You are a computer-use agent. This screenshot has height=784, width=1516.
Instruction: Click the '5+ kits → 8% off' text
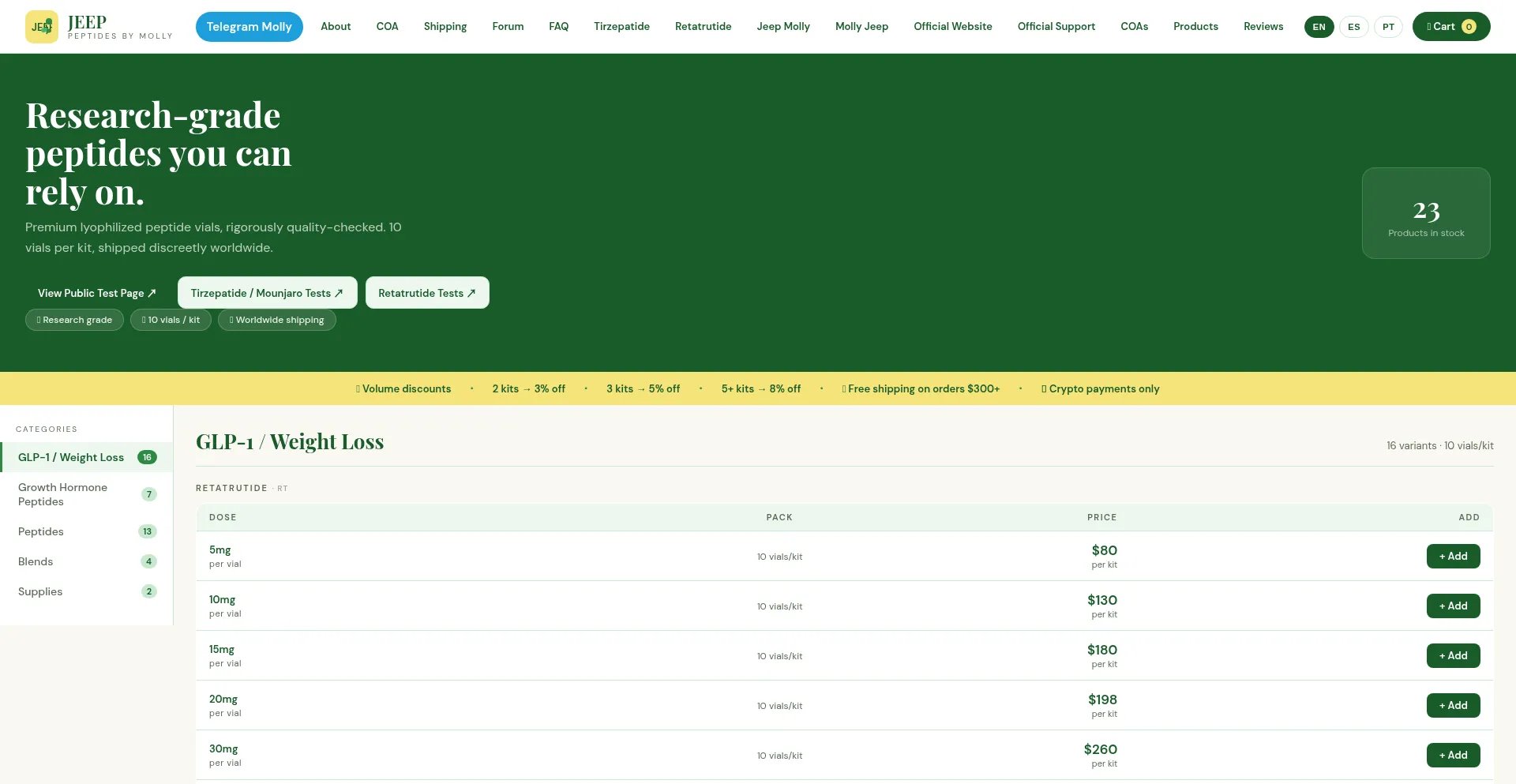pyautogui.click(x=761, y=388)
